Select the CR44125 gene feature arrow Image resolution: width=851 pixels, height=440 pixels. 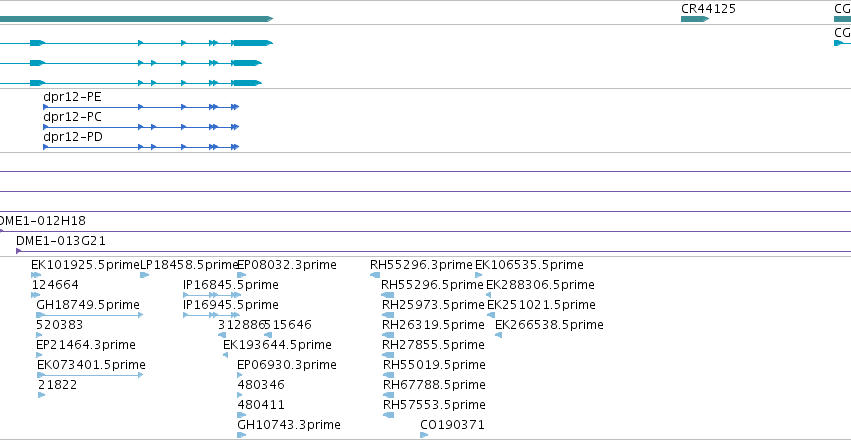(x=695, y=19)
